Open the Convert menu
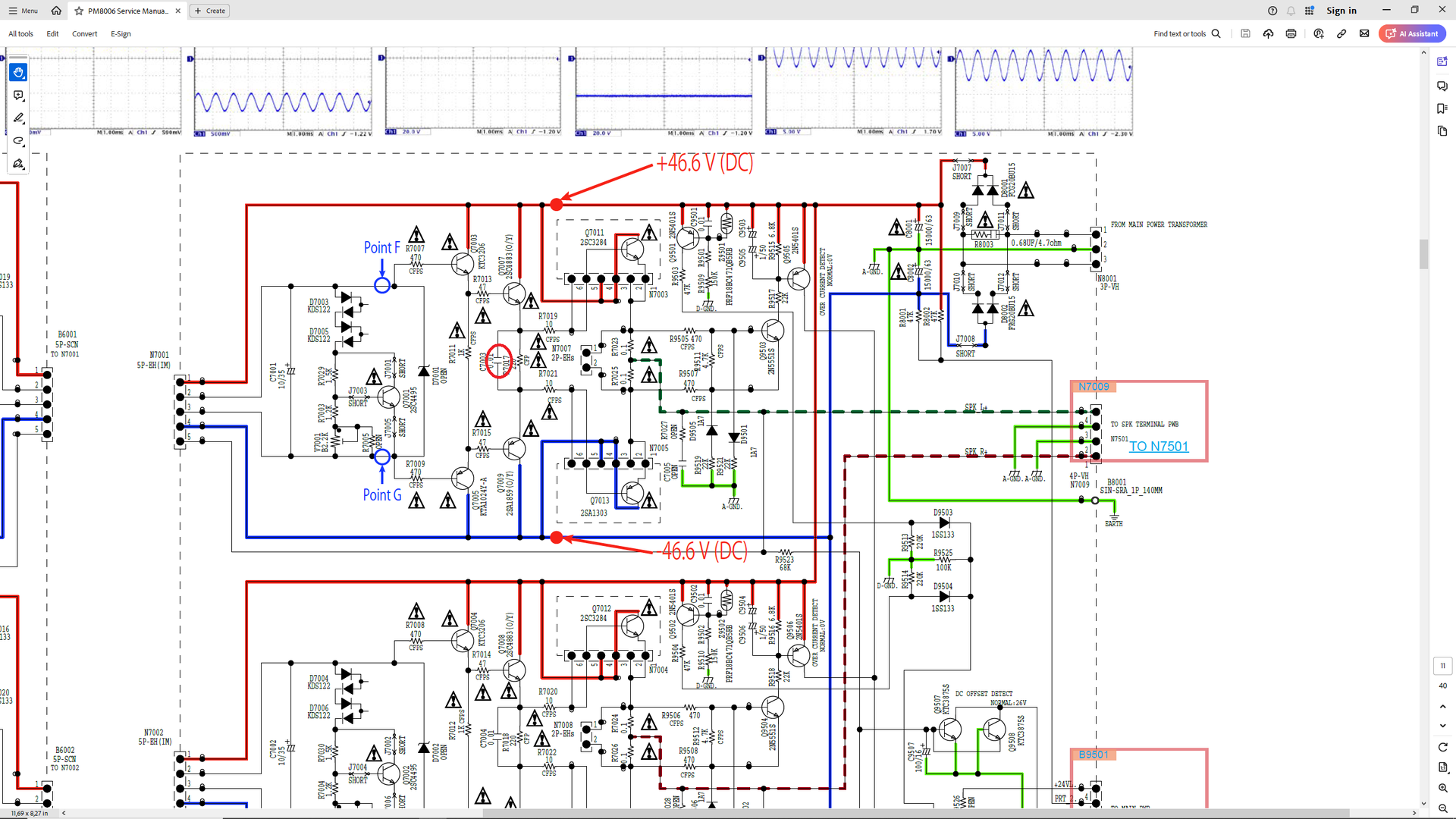The width and height of the screenshot is (1456, 819). coord(84,33)
